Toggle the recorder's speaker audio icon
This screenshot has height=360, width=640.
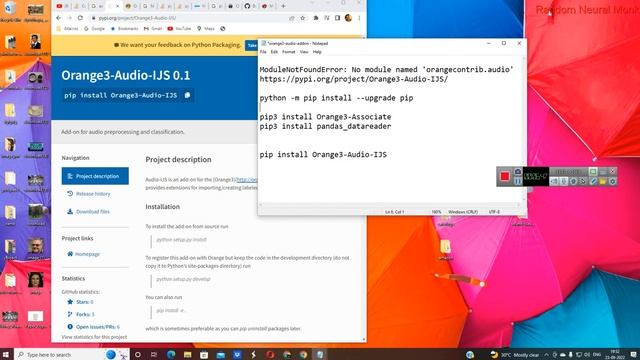click(554, 181)
